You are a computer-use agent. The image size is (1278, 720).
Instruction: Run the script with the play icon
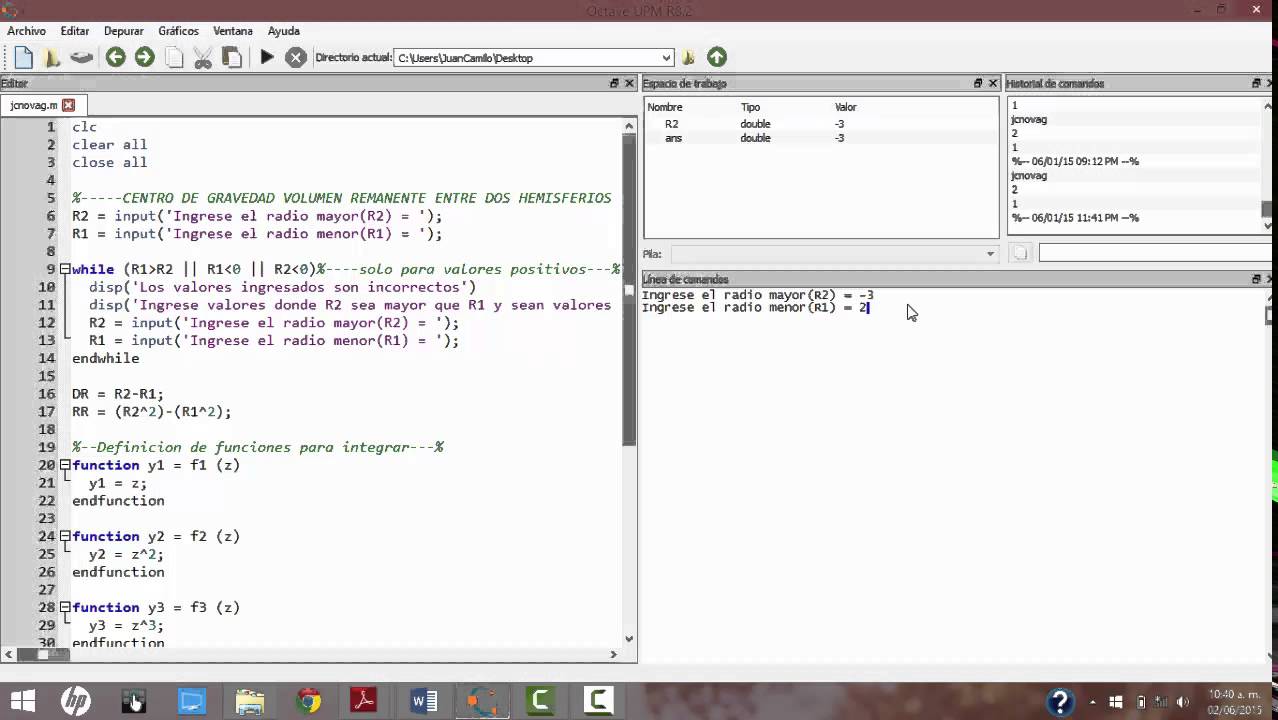coord(267,58)
